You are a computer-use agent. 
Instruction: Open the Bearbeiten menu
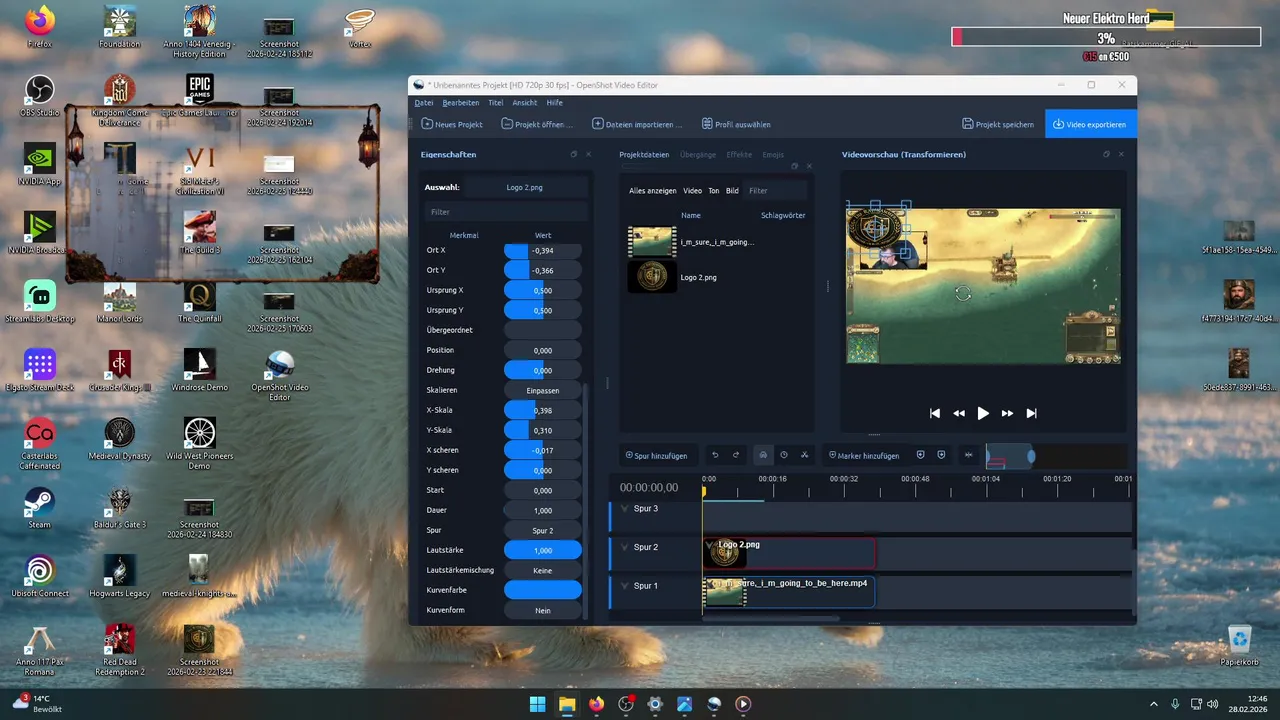(461, 103)
